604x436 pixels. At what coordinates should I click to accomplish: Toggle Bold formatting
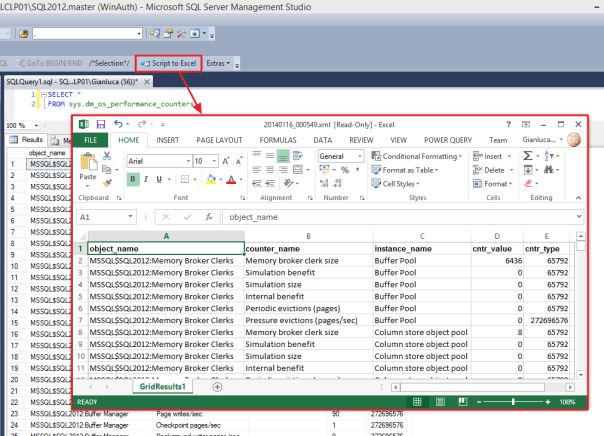133,179
